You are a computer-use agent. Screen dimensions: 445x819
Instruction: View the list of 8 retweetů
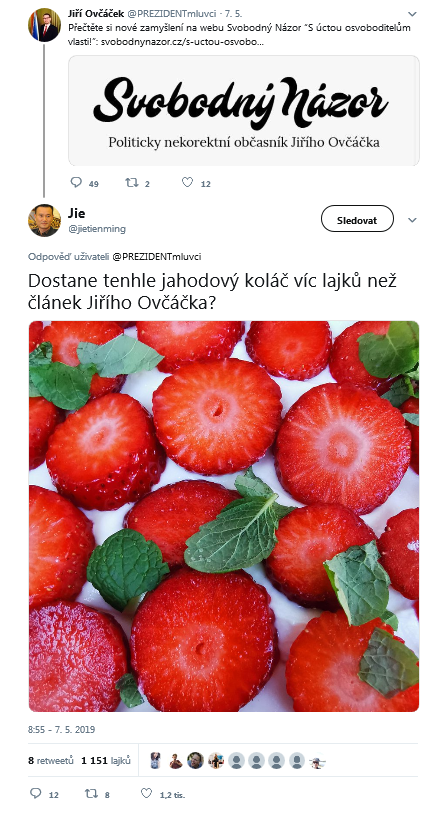(51, 760)
